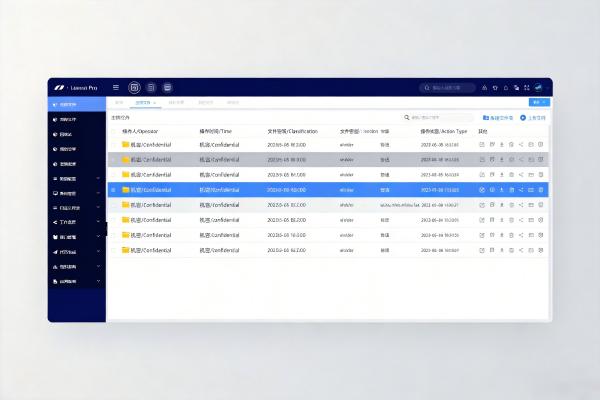
Task: Open the card-style module icon in header
Action: coord(167,88)
